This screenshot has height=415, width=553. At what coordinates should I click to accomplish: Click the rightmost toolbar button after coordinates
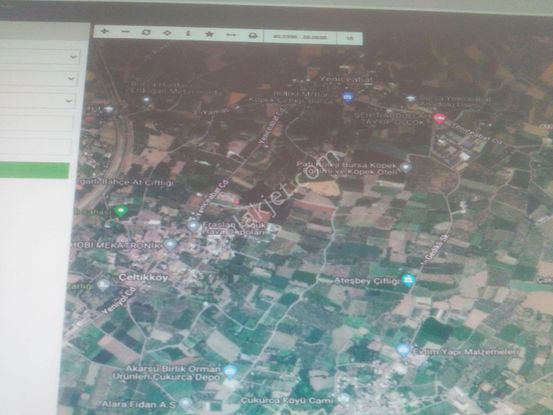[x=350, y=38]
